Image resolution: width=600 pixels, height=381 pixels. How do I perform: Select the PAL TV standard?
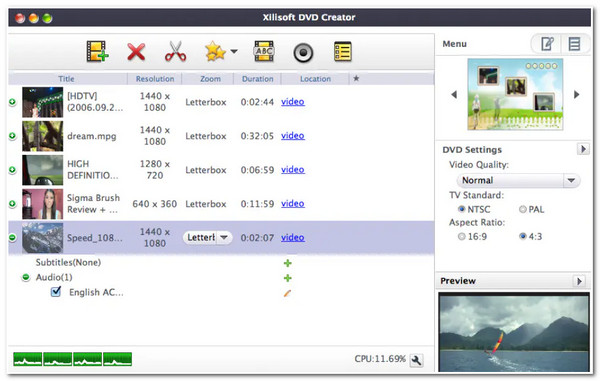point(522,209)
